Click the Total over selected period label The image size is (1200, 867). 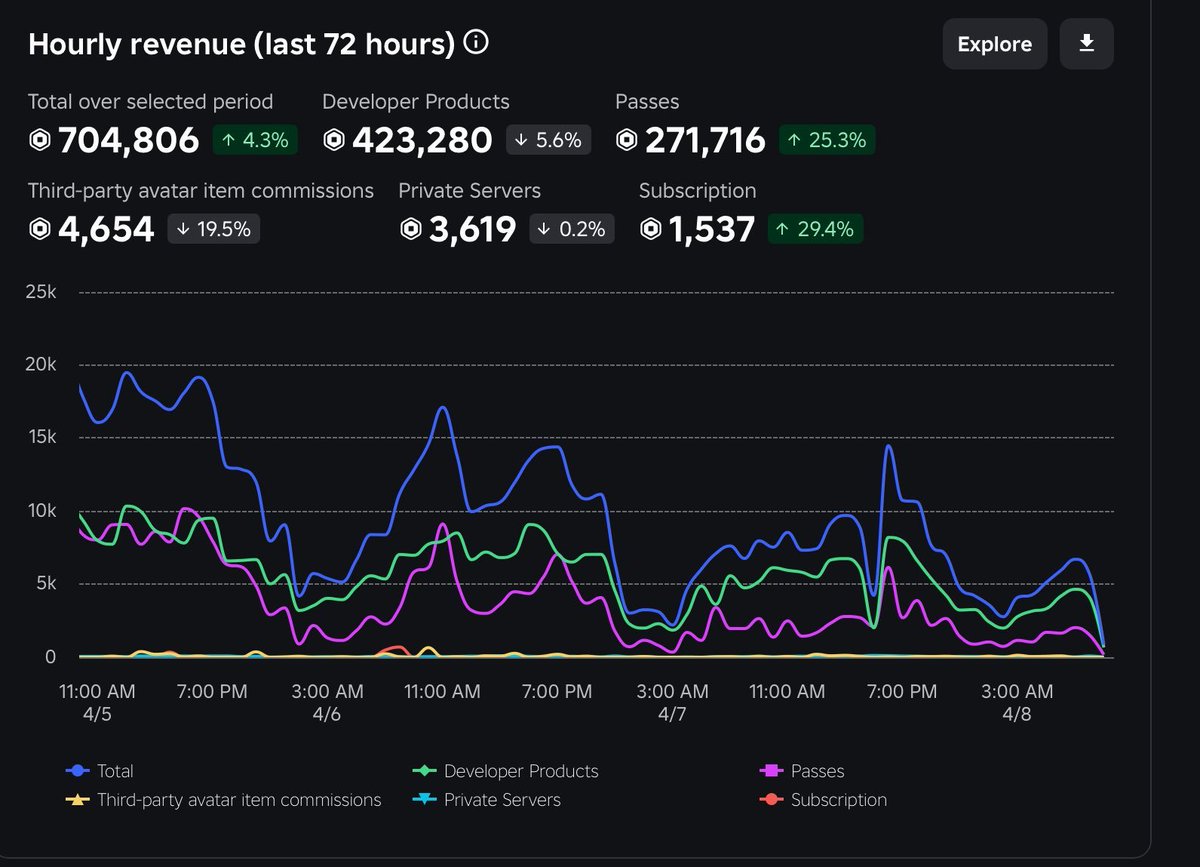click(150, 102)
